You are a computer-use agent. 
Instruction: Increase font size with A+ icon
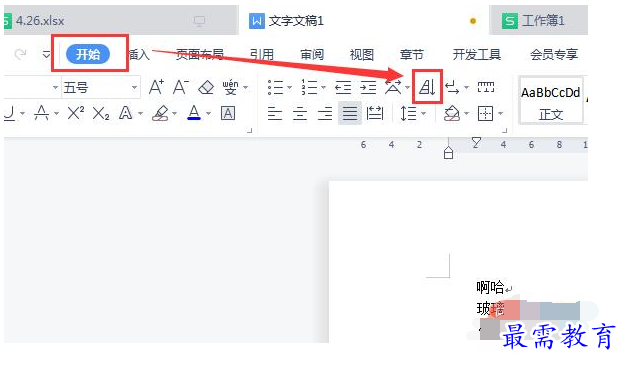pyautogui.click(x=156, y=87)
